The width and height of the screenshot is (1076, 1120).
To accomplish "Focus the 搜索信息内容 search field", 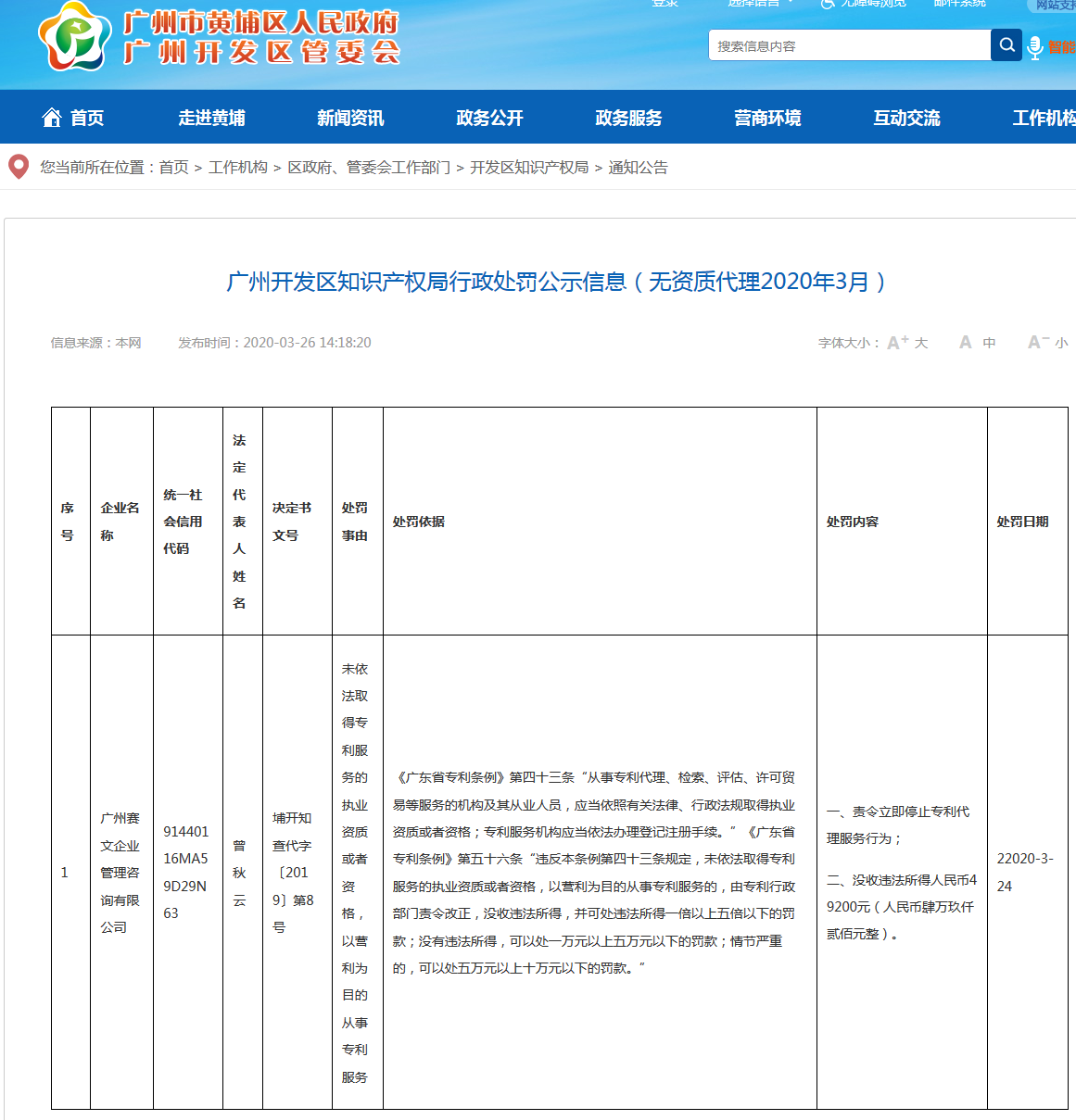I will coord(850,45).
